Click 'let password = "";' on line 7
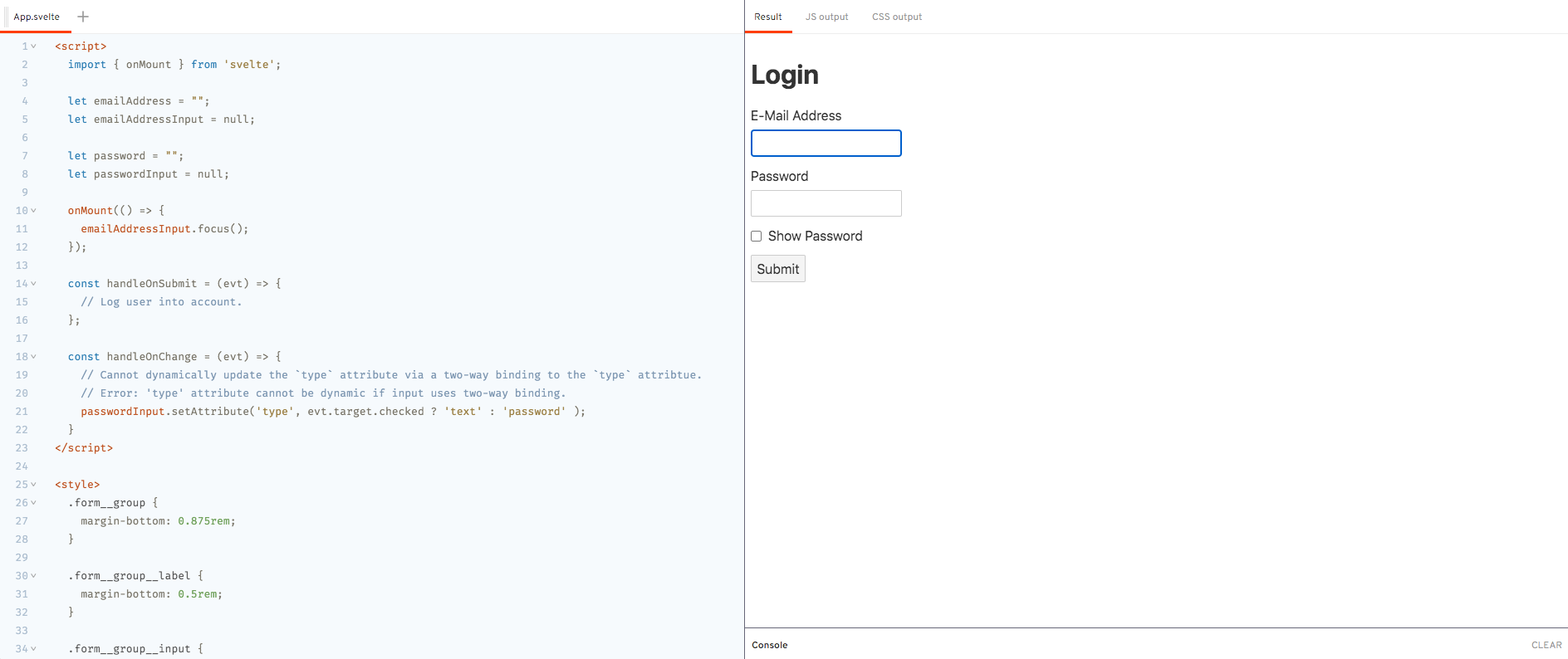Image resolution: width=1568 pixels, height=659 pixels. 126,156
